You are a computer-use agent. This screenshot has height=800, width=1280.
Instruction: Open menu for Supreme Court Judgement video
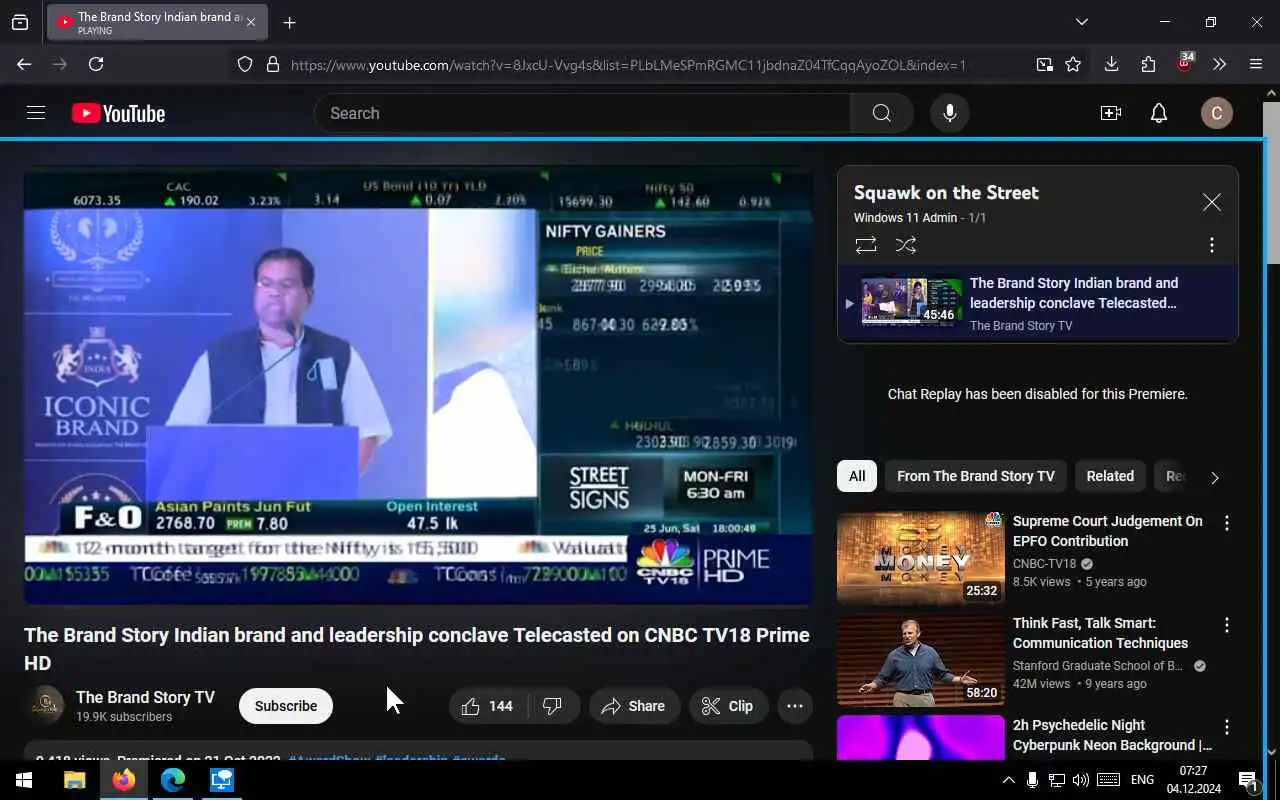coord(1227,523)
